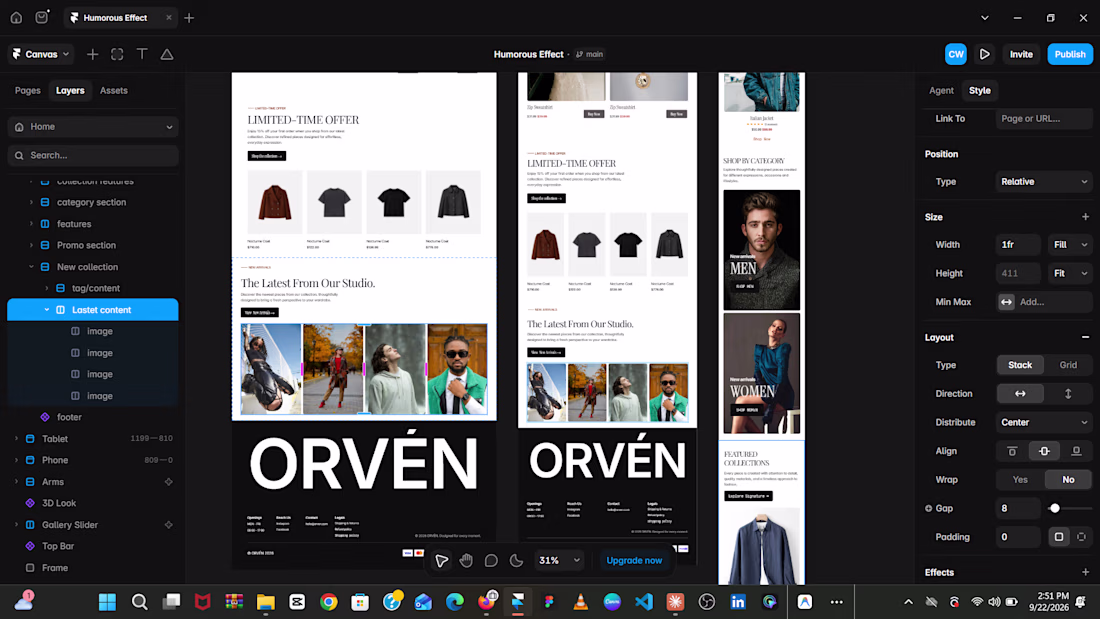This screenshot has width=1100, height=619.
Task: Open VLC media player from the taskbar
Action: pos(581,601)
